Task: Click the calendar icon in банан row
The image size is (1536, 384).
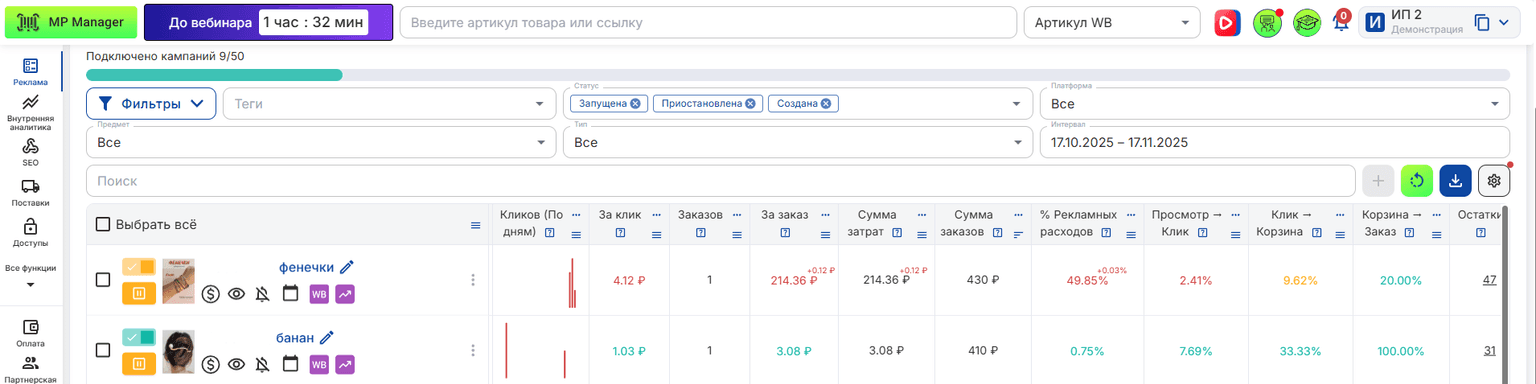Action: pyautogui.click(x=291, y=365)
